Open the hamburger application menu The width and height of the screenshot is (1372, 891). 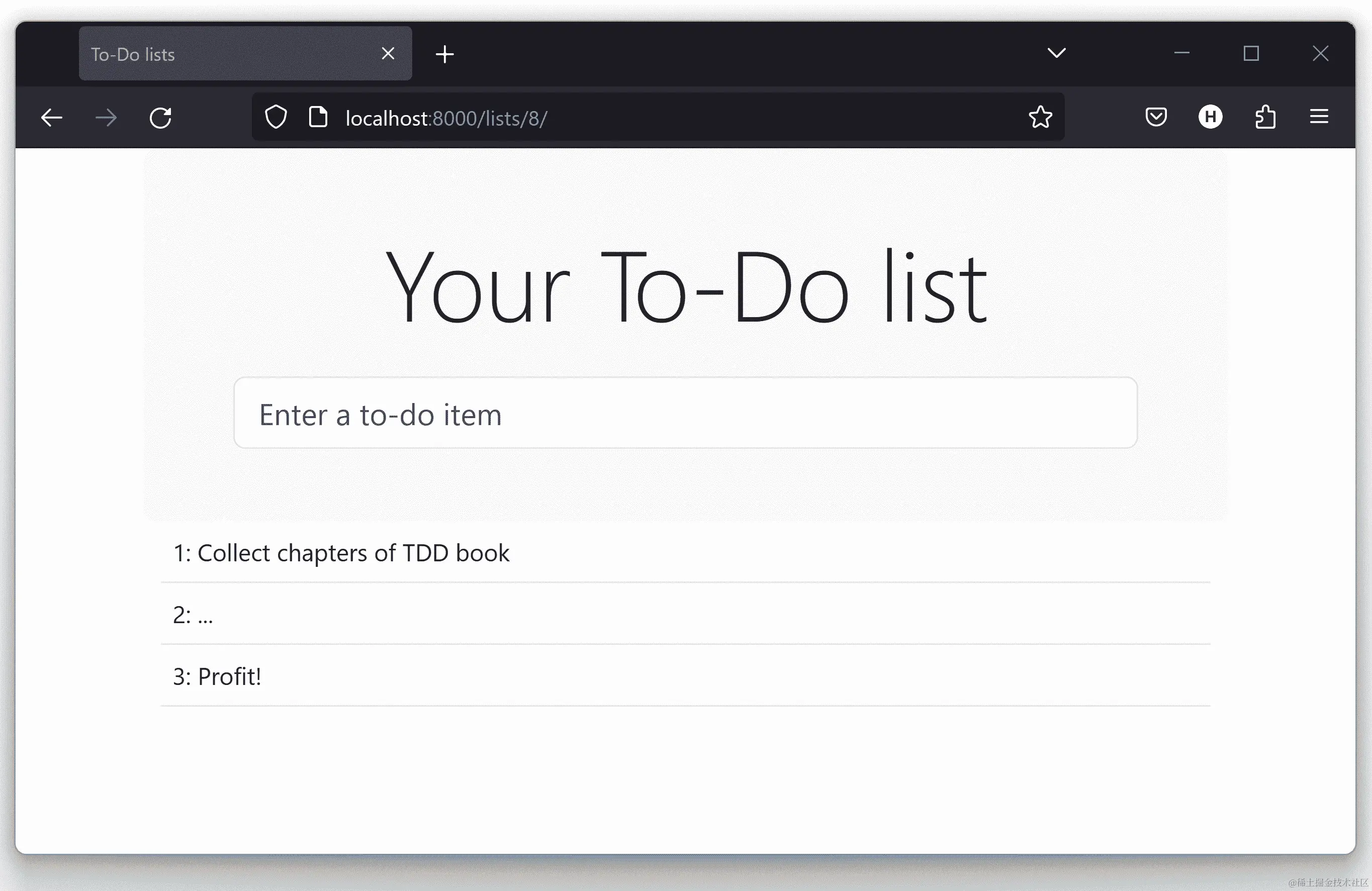coord(1319,117)
